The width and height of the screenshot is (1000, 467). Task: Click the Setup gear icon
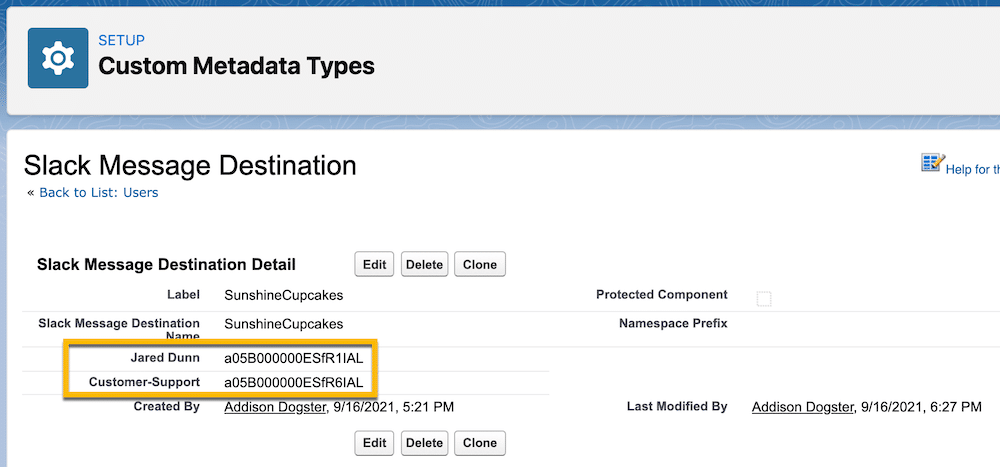58,58
